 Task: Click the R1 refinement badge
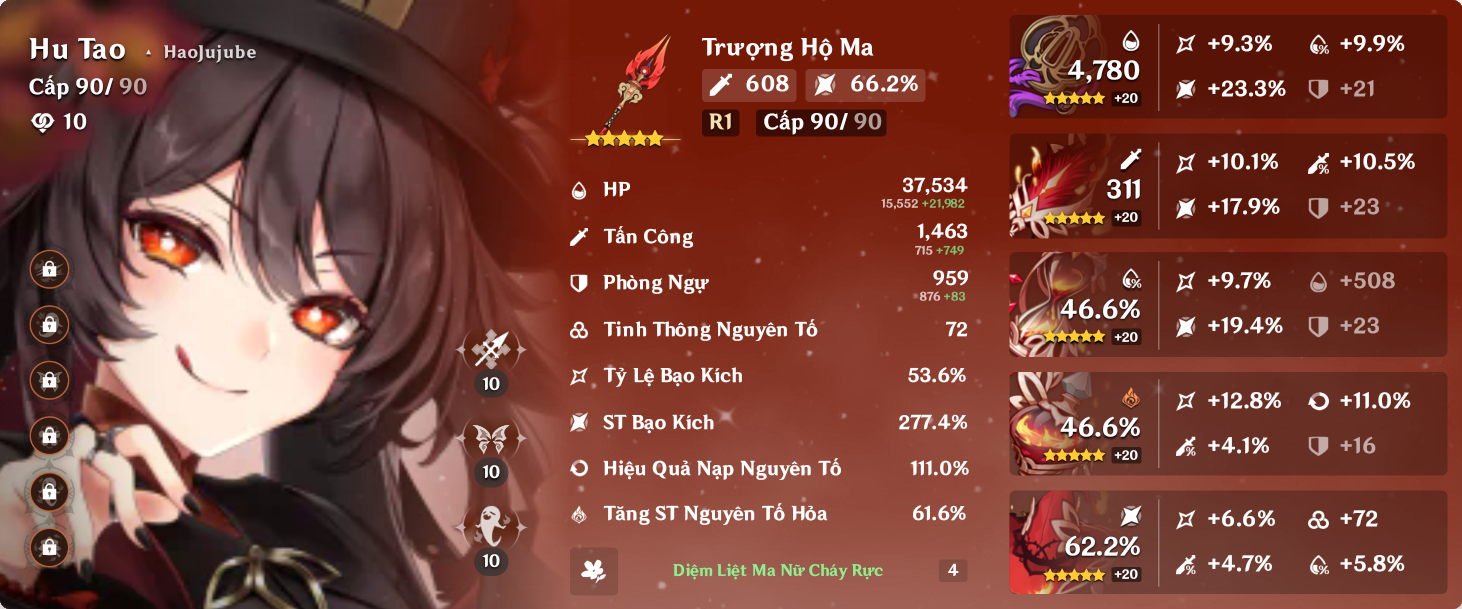click(x=721, y=122)
